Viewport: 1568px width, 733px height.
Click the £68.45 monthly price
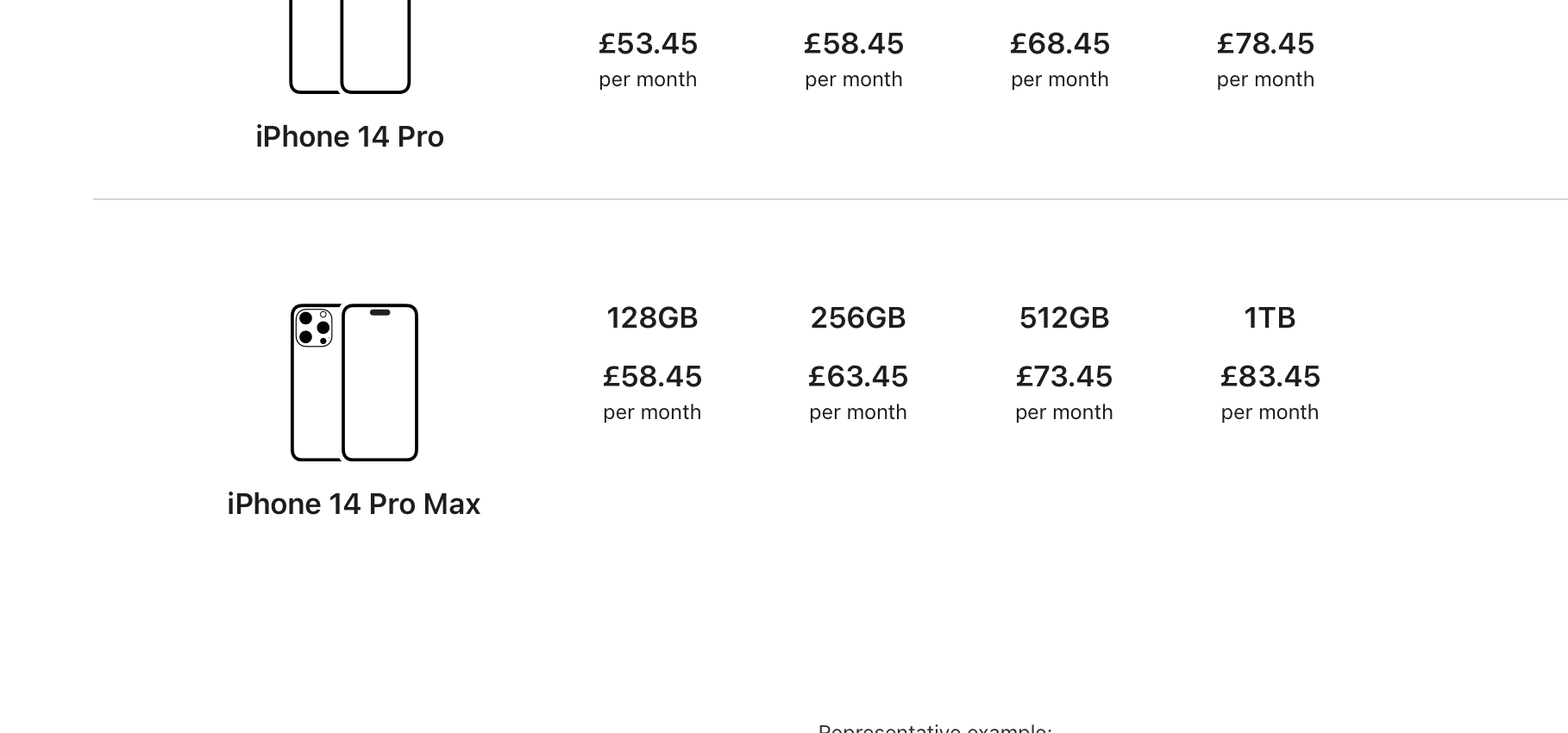1060,44
